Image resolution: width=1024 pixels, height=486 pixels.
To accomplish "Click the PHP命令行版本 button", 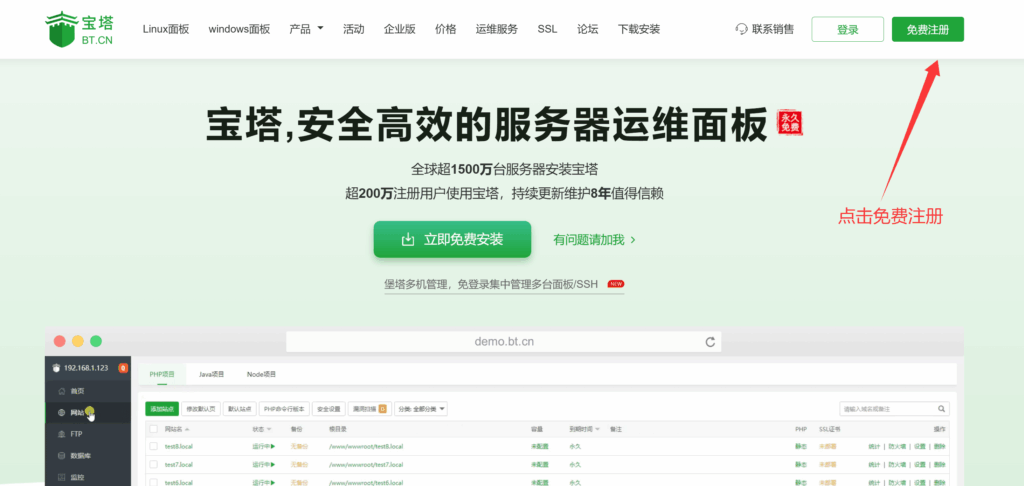I will [284, 409].
